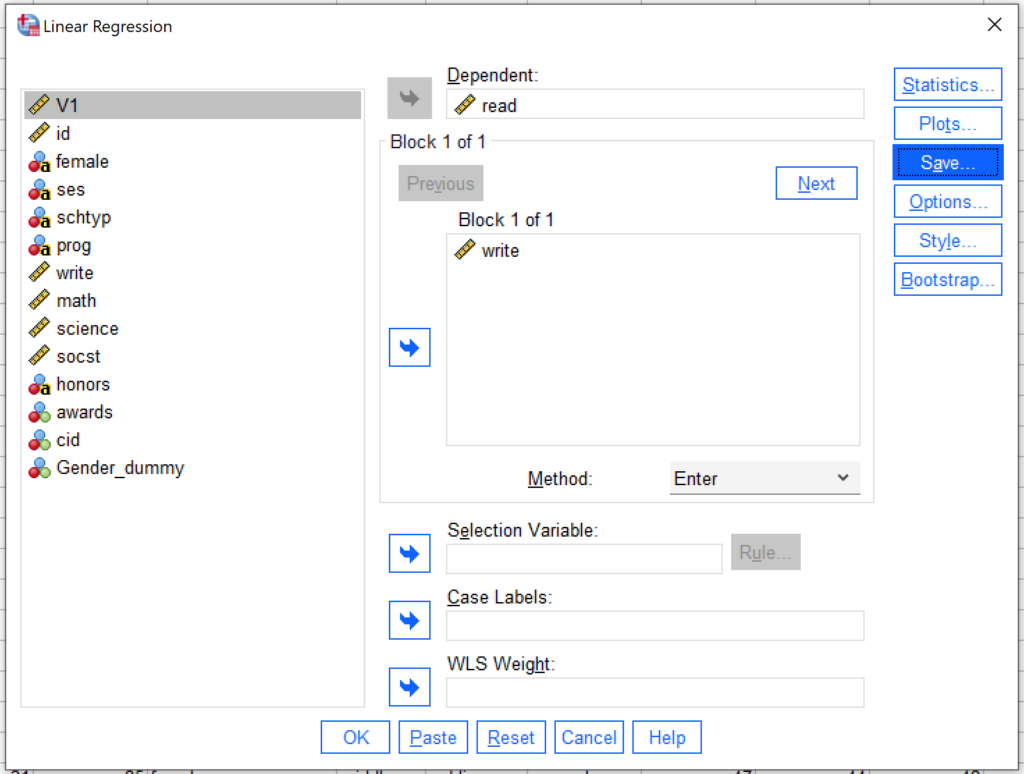Viewport: 1024px width, 774px height.
Task: Click the measurement icon next to Gender_dummy
Action: [x=39, y=467]
